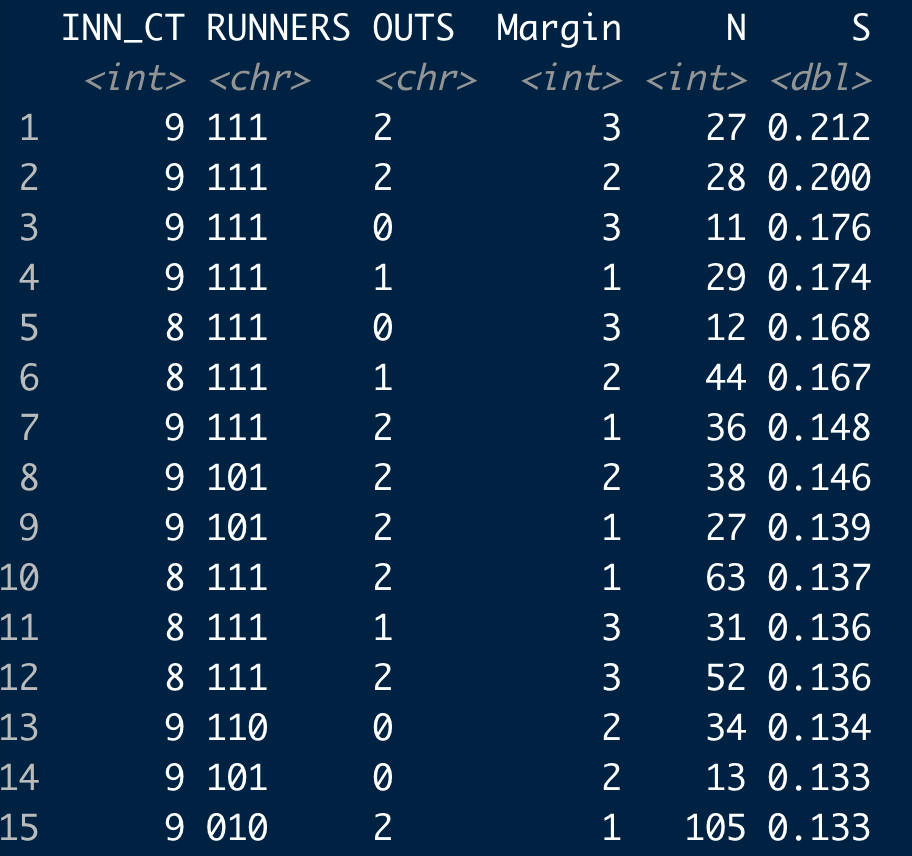Screen dimensions: 912x856
Task: Select the S value 0.212
Action: point(819,128)
